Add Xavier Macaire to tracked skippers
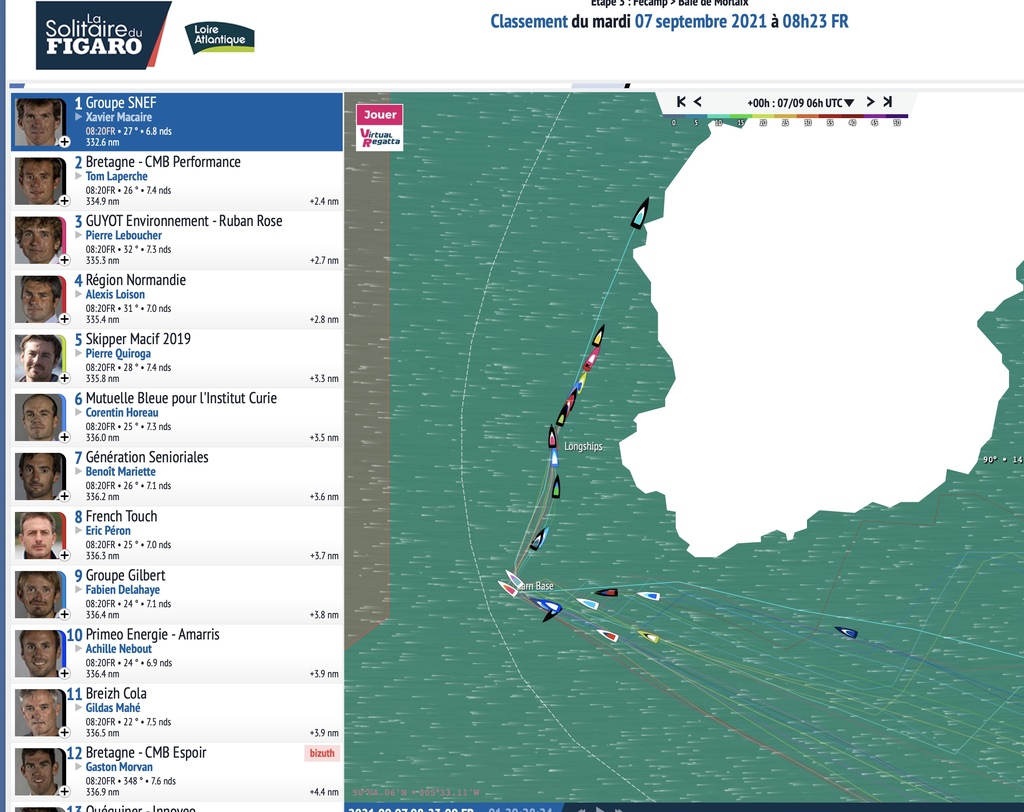Screen dimensions: 1024x812 [64, 142]
